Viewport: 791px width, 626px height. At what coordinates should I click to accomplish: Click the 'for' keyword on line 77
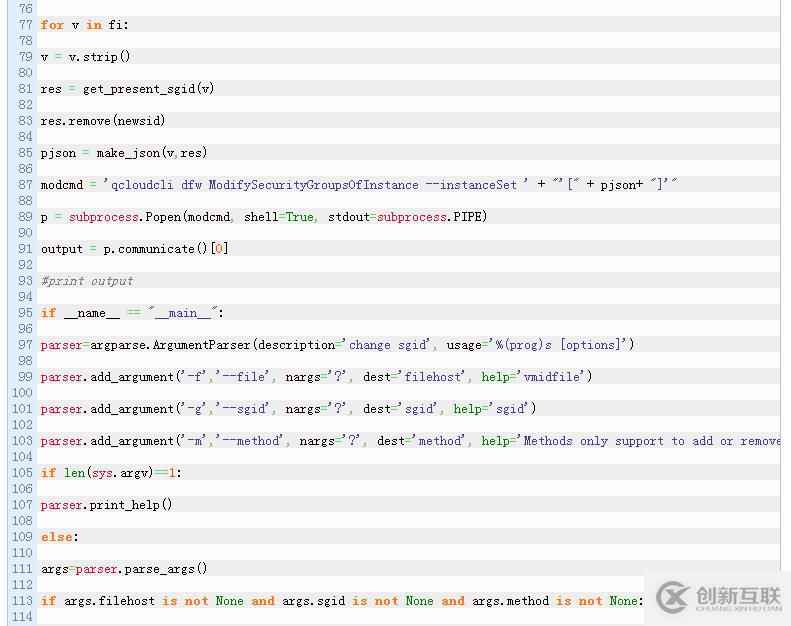(52, 25)
